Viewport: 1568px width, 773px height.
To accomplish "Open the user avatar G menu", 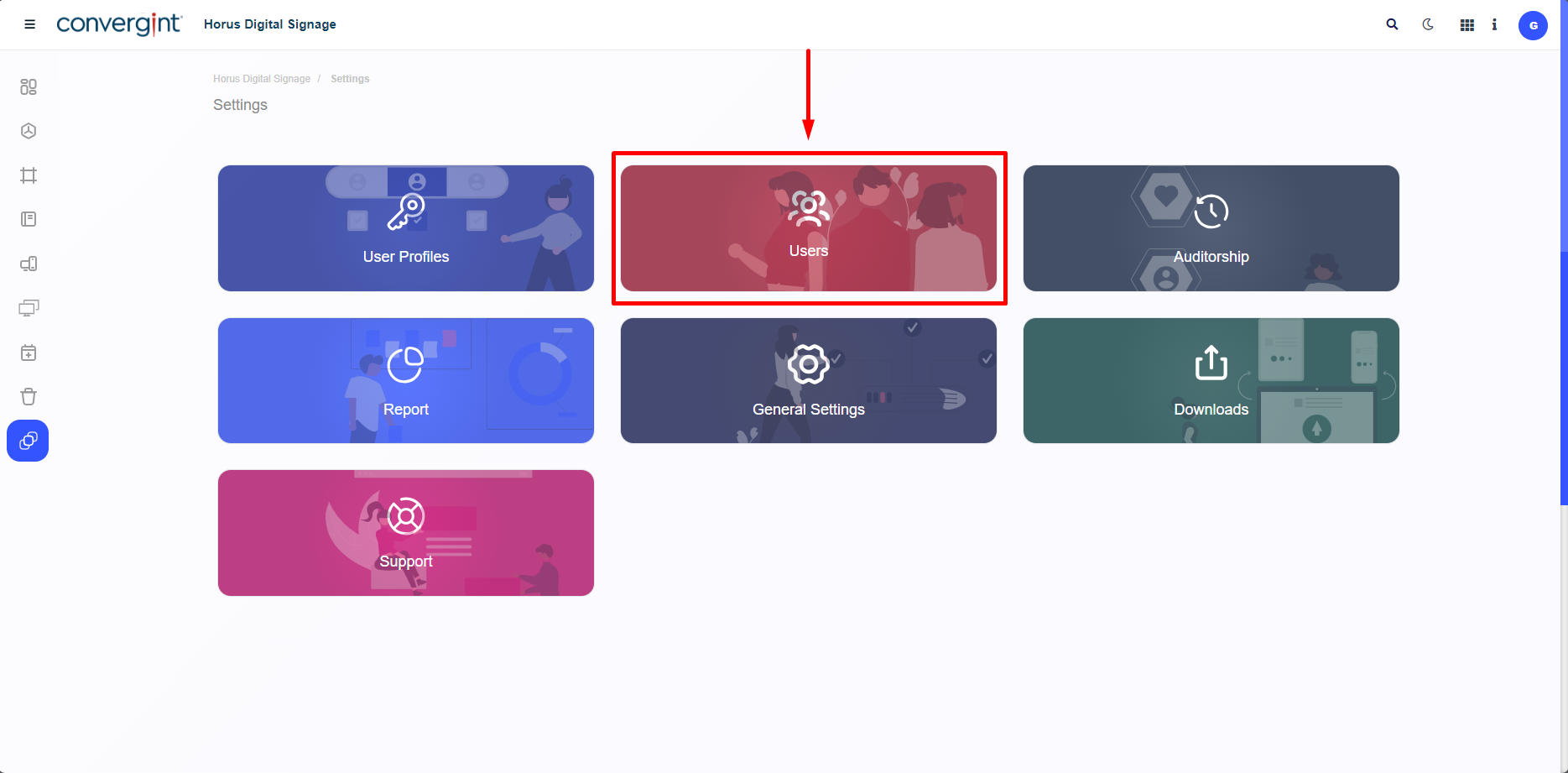I will pyautogui.click(x=1533, y=25).
